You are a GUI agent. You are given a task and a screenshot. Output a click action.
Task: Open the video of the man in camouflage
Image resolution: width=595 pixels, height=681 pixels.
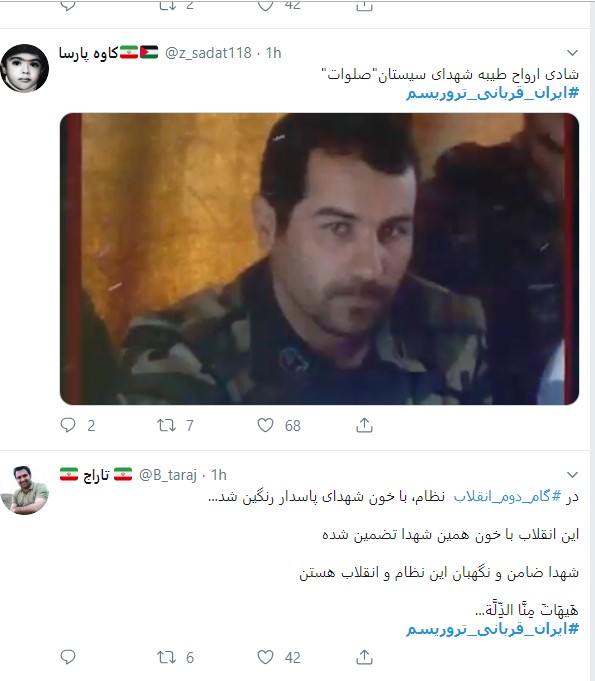click(x=319, y=259)
